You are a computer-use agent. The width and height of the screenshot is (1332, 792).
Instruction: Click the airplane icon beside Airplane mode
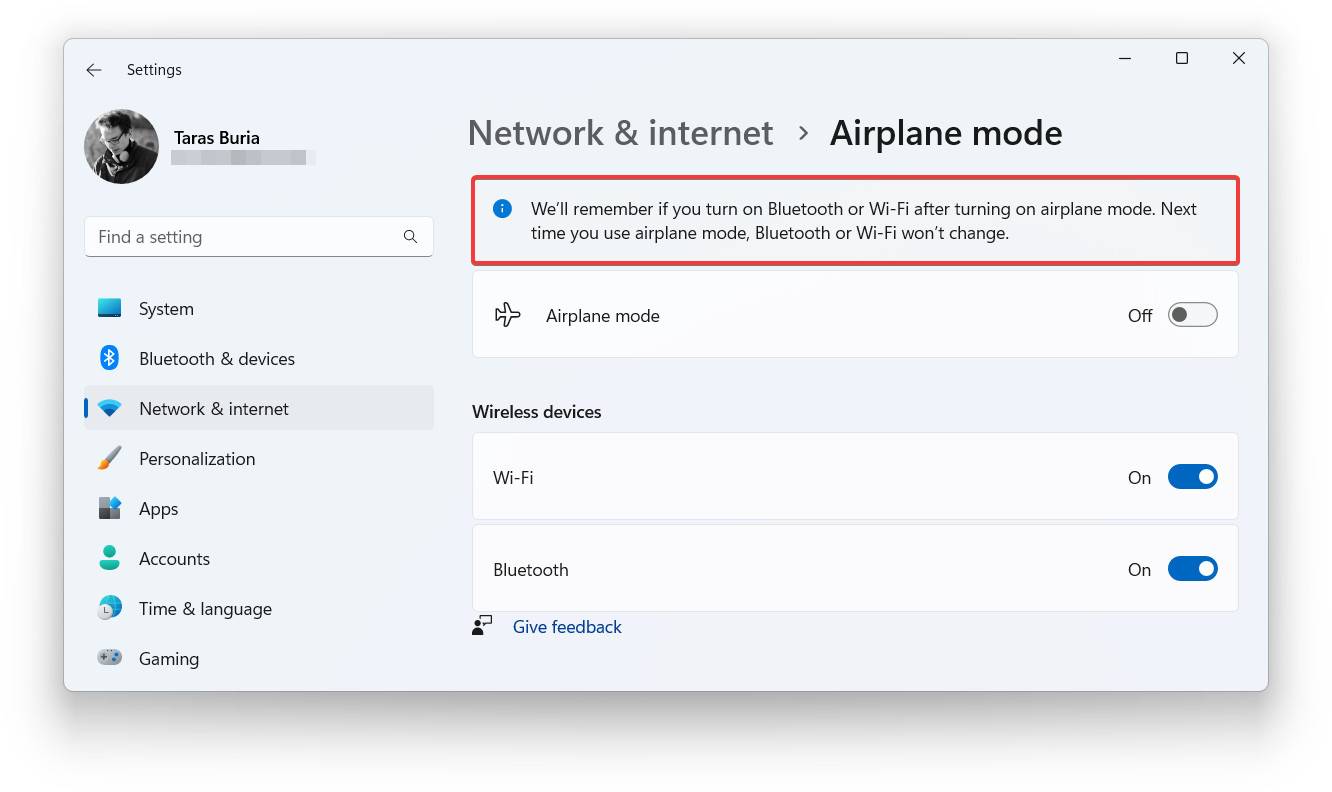(x=508, y=314)
